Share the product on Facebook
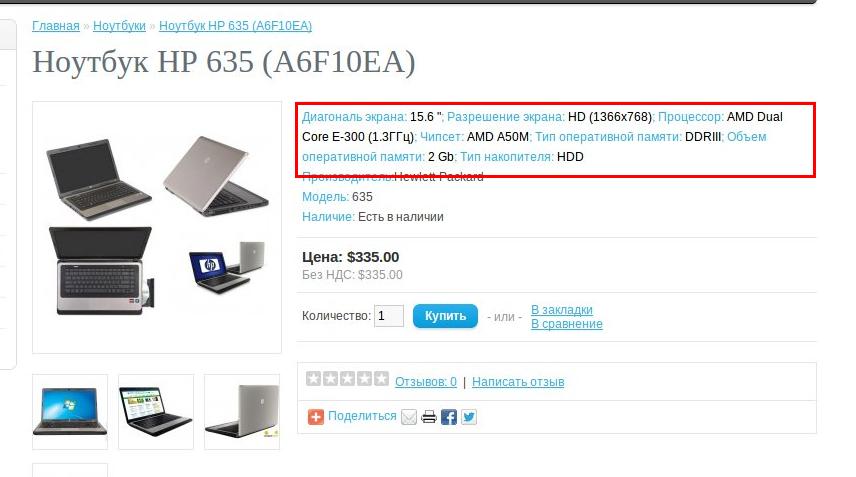The image size is (856, 477). tap(449, 418)
